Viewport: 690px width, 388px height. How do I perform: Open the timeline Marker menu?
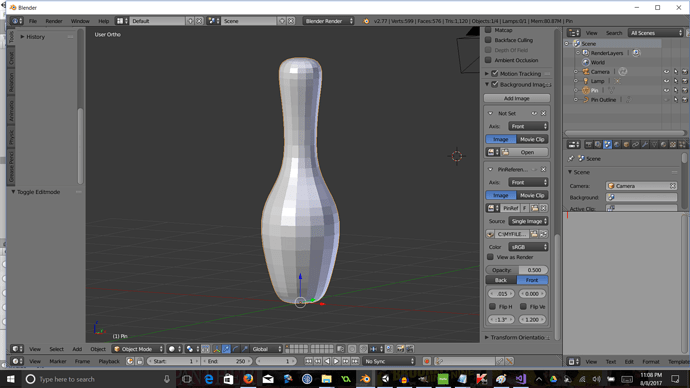click(x=58, y=361)
